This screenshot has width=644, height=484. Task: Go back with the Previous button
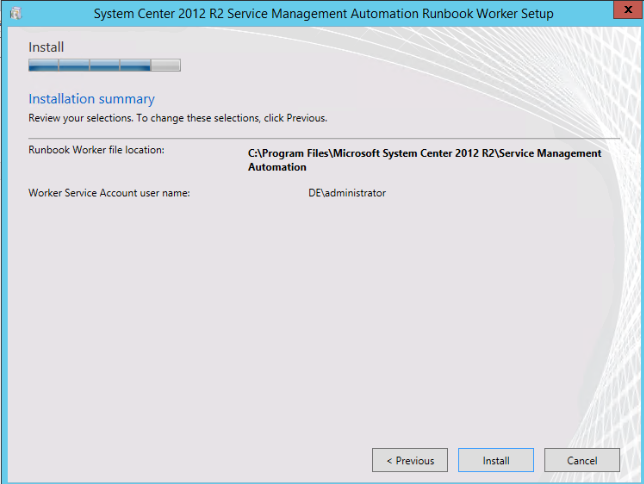click(x=410, y=460)
